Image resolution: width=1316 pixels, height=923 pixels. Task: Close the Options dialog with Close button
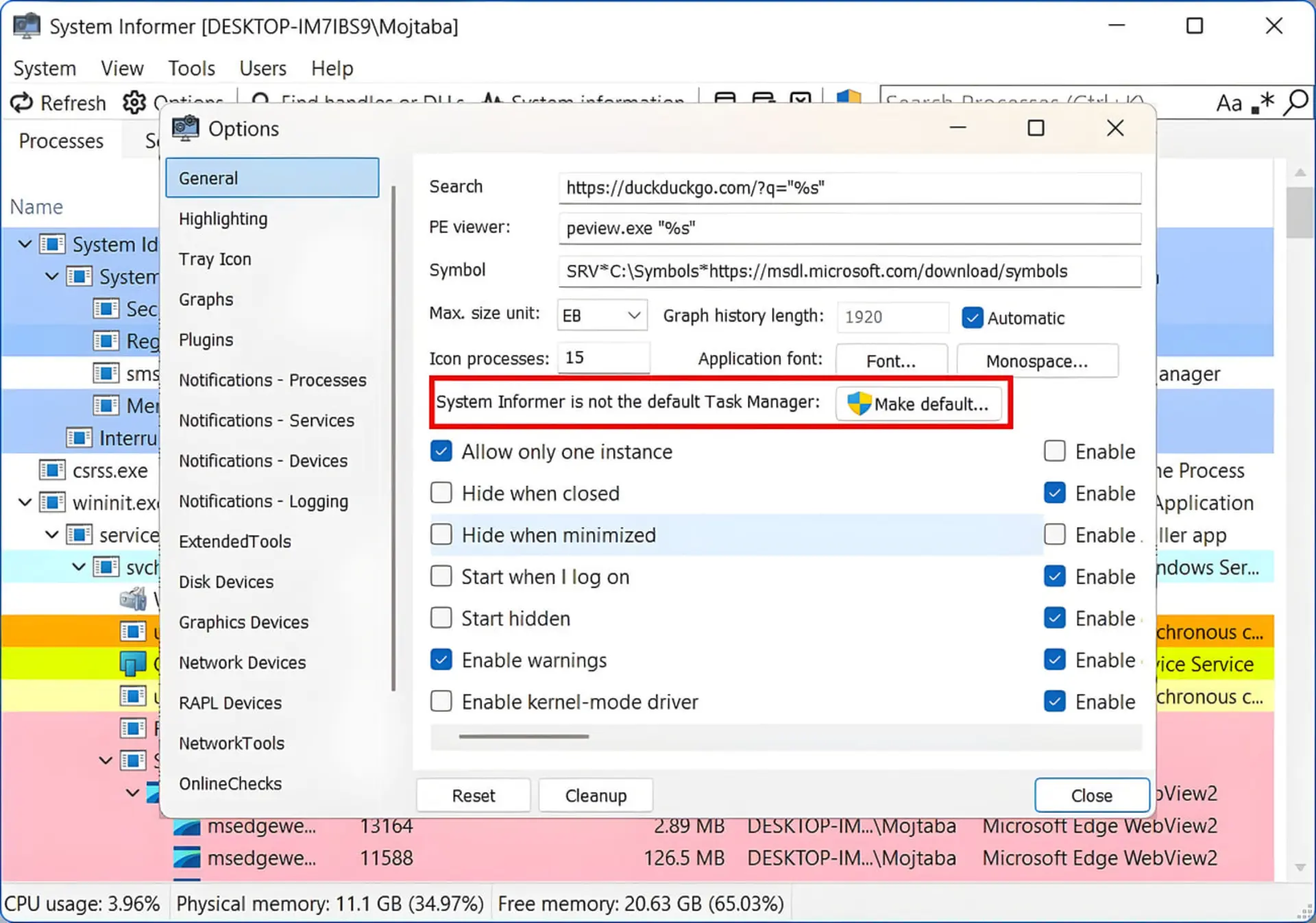click(1092, 796)
